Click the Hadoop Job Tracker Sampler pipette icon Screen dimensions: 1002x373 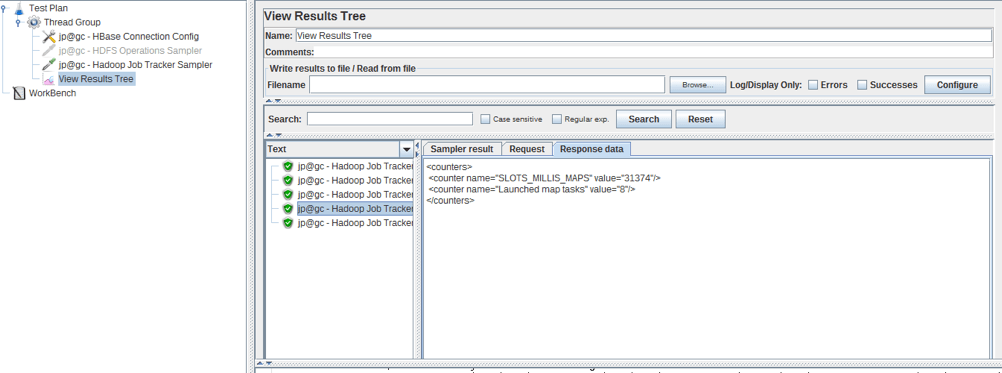pos(49,65)
